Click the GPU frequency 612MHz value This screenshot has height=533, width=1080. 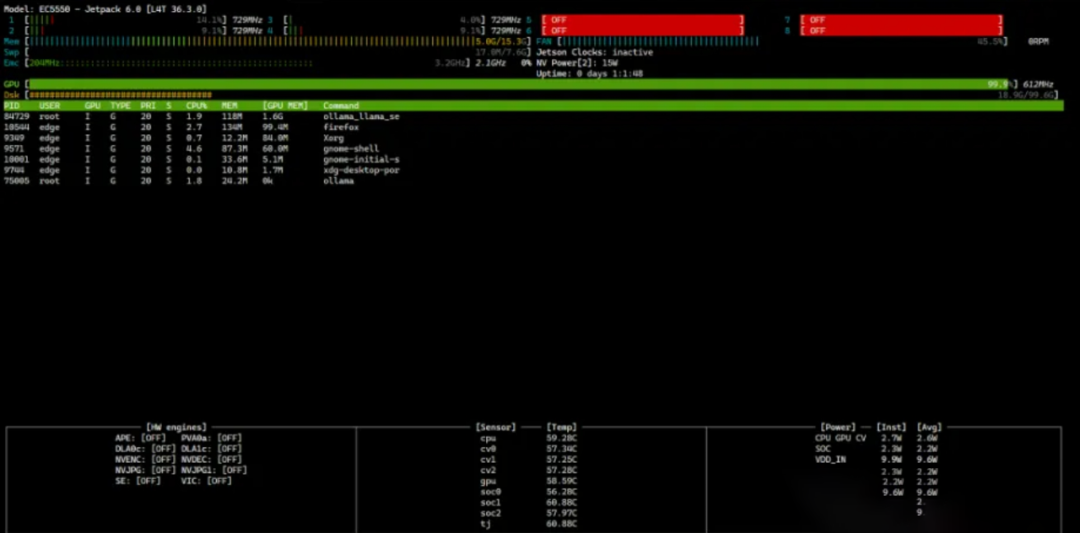coord(1038,84)
